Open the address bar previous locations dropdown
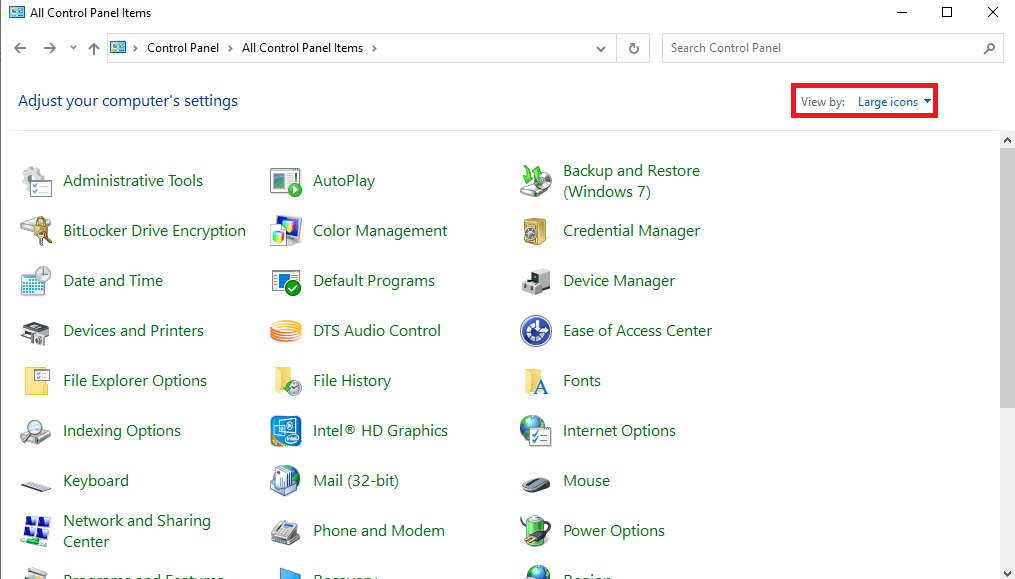 coord(600,48)
